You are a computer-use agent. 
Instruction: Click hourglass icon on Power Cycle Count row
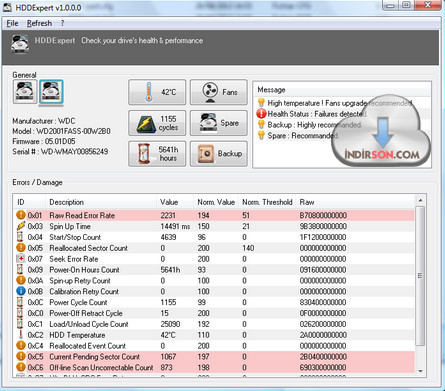20,302
